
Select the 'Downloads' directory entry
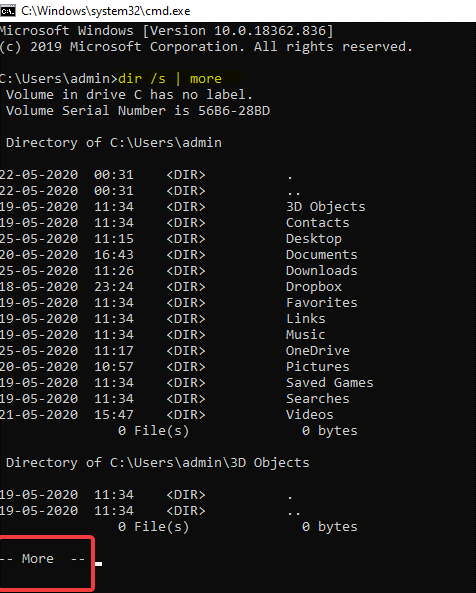click(321, 271)
